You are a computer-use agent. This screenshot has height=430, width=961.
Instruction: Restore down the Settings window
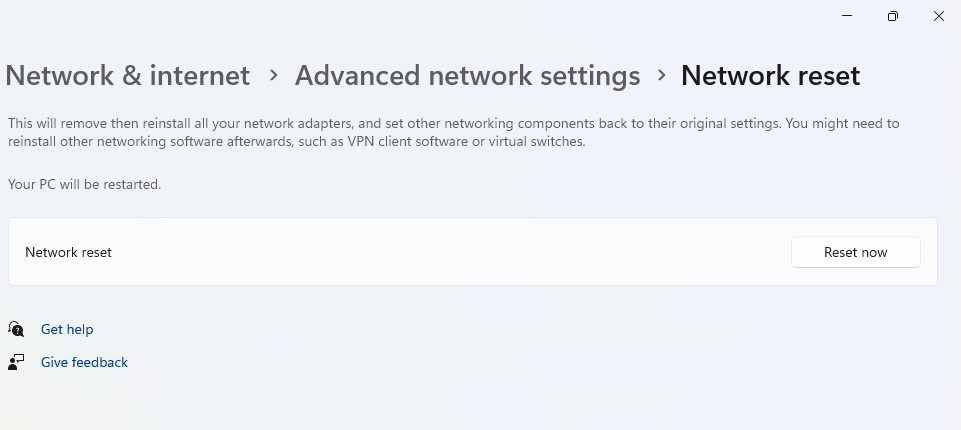[893, 16]
